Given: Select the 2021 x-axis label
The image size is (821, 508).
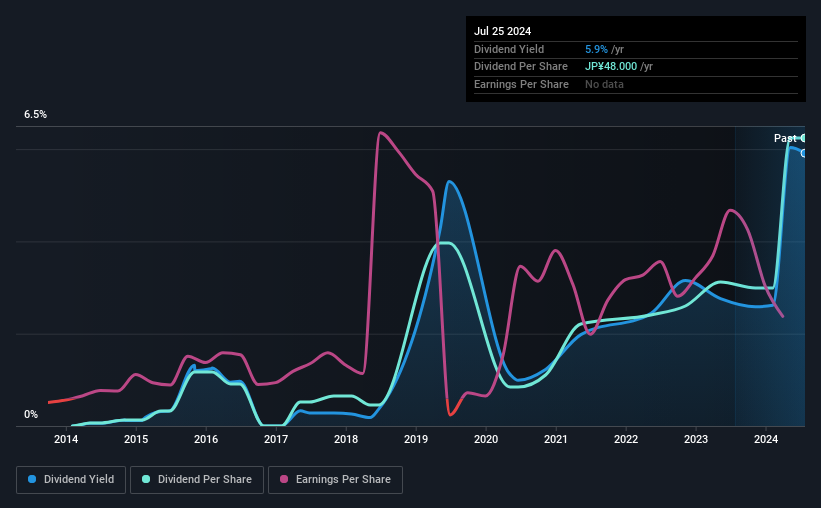Looking at the screenshot, I should [x=556, y=439].
